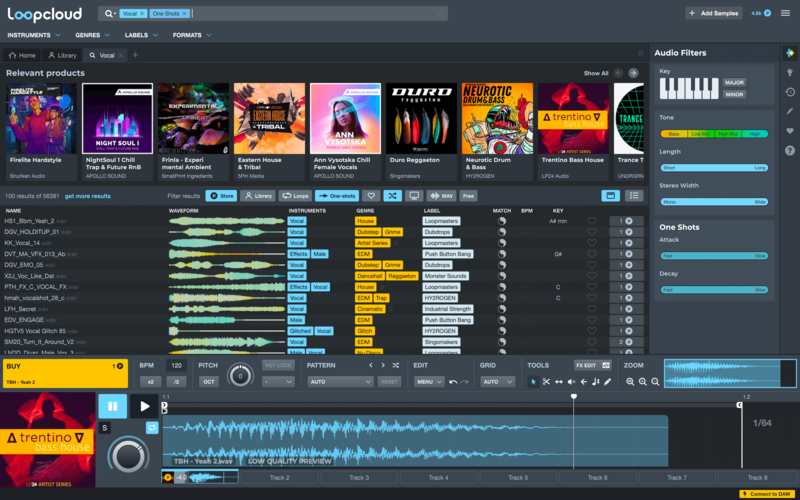Toggle the loop playback button

tap(152, 428)
